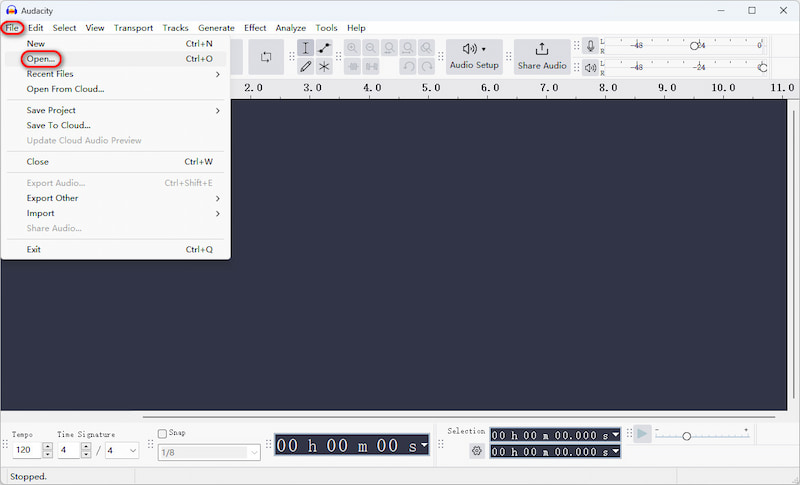Click Silence audio selection icon
Viewport: 800px width, 485px height.
pos(371,66)
